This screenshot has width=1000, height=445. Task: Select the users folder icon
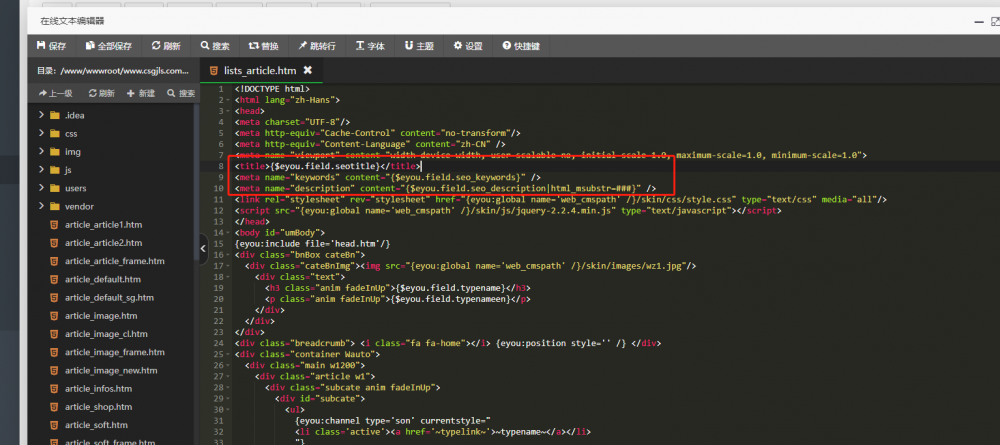(54, 187)
